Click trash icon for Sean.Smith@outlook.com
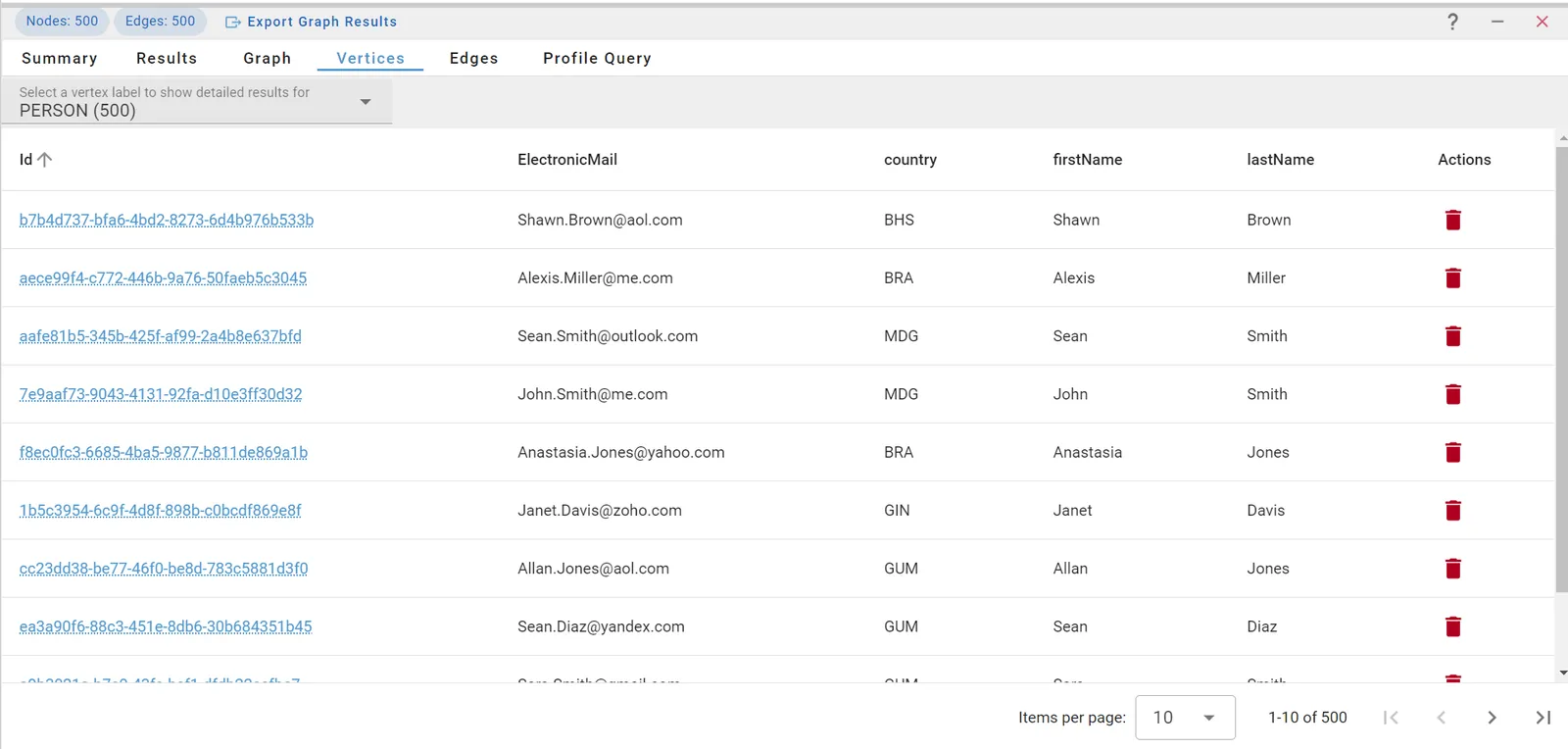Viewport: 1568px width, 749px height. click(1453, 336)
